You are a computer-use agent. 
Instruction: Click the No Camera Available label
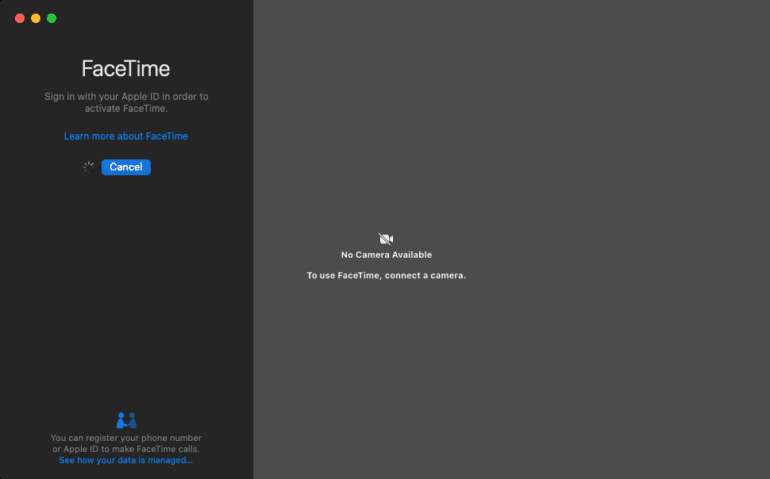(x=386, y=255)
